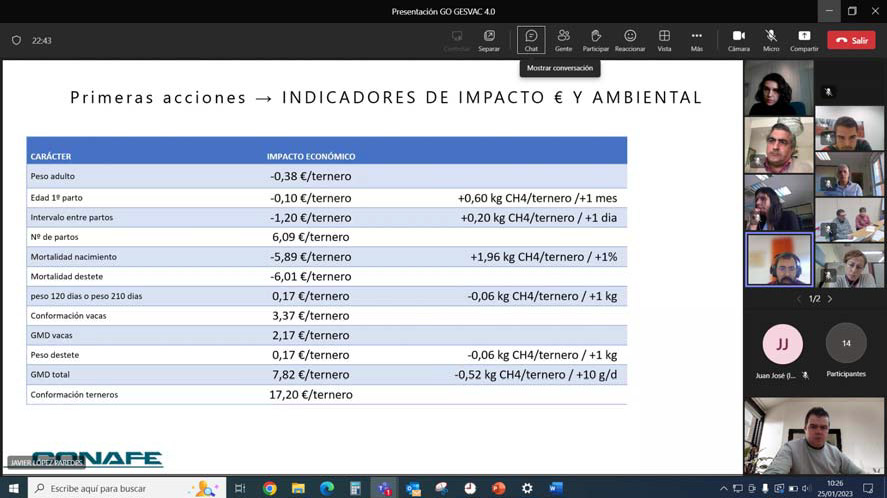This screenshot has width=887, height=498.
Task: Switch to Microsoft Teams on the taskbar
Action: click(385, 488)
